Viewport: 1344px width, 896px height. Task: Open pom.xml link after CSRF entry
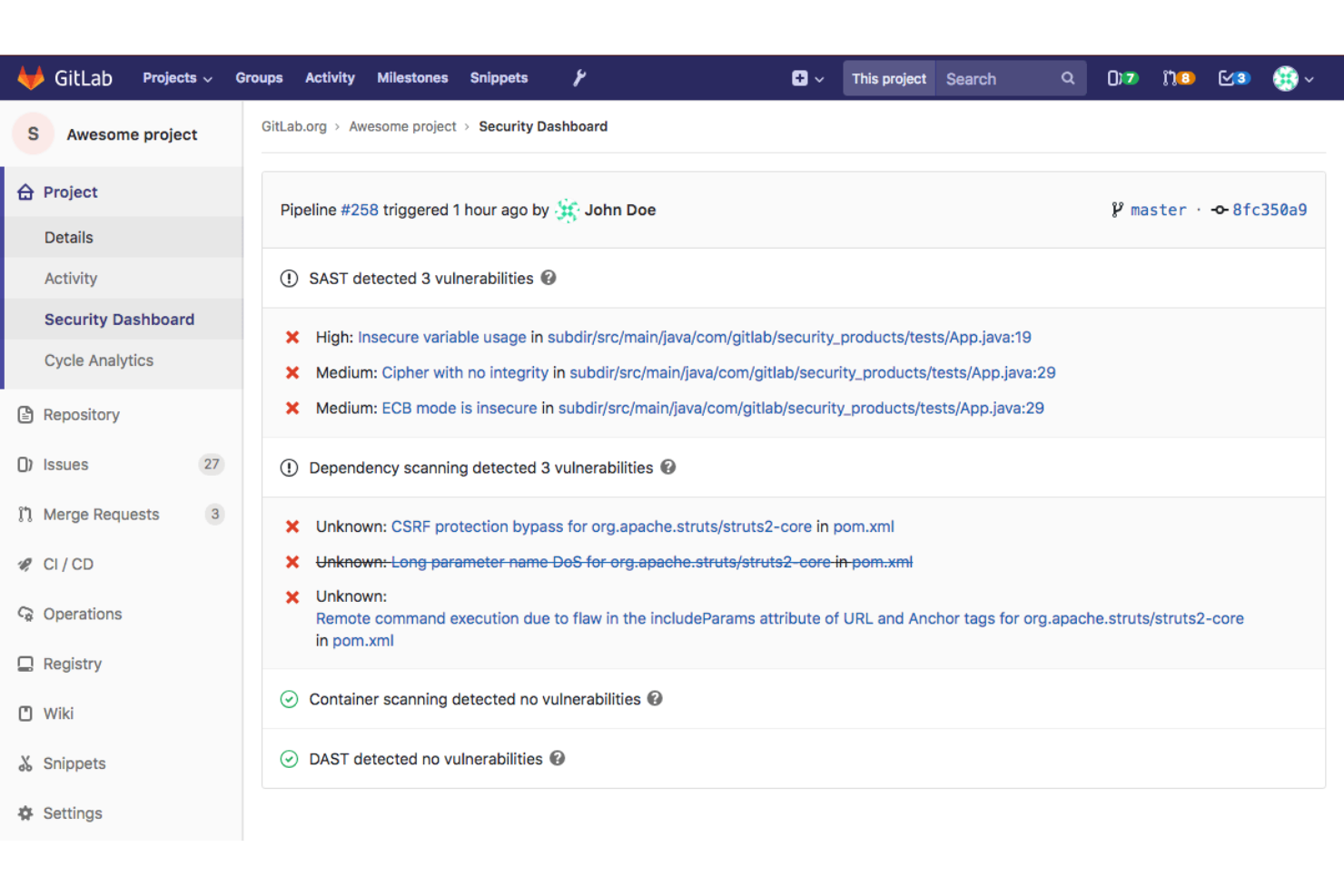coord(864,527)
